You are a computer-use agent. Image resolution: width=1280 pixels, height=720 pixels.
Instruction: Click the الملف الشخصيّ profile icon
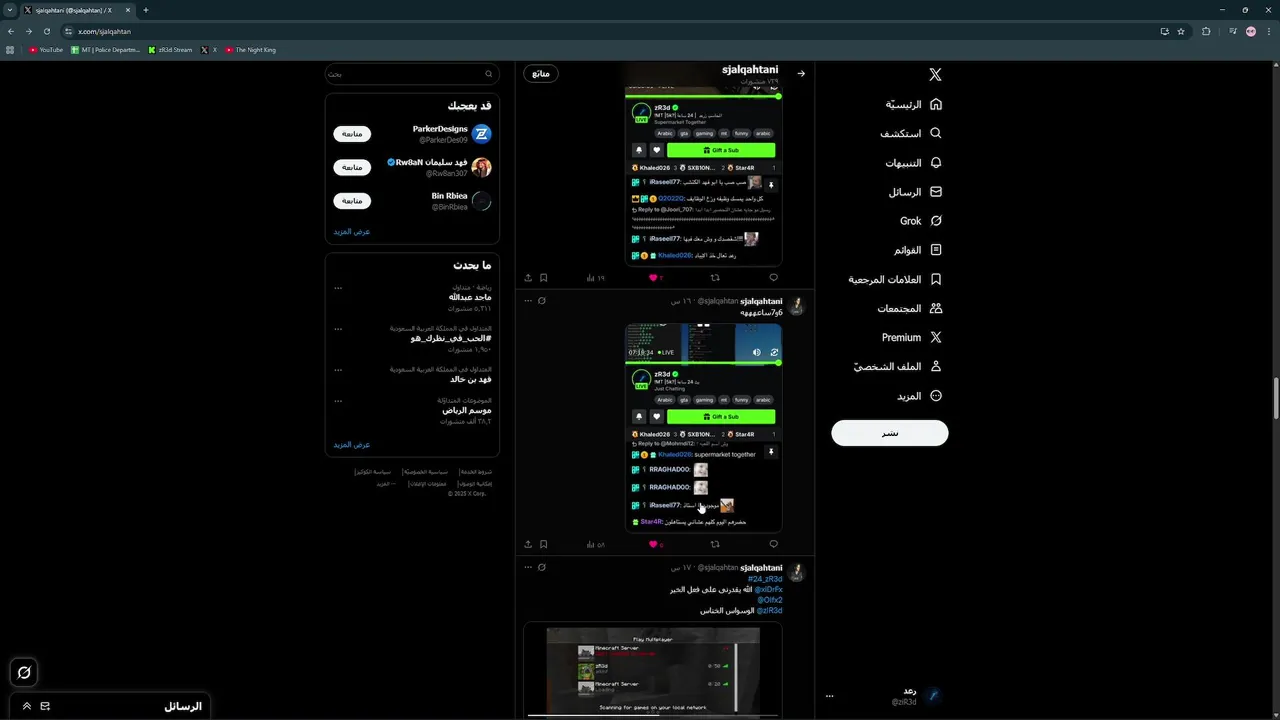(936, 366)
